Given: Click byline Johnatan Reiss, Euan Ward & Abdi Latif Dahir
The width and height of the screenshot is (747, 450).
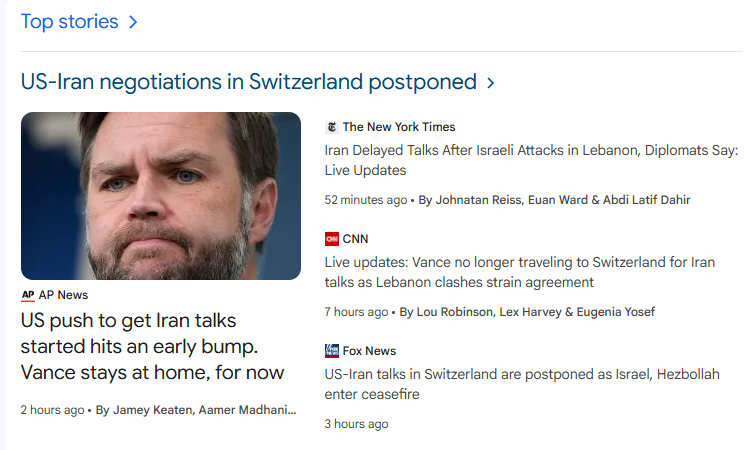Looking at the screenshot, I should pos(555,200).
